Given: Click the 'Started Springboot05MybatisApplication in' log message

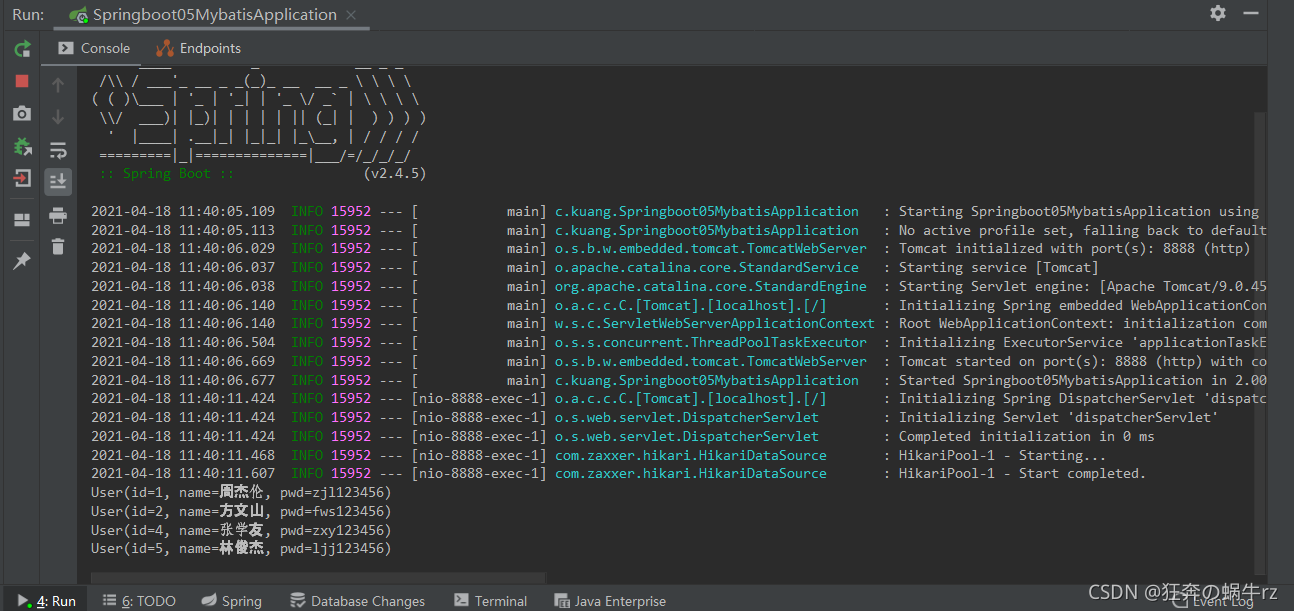Looking at the screenshot, I should 1083,380.
